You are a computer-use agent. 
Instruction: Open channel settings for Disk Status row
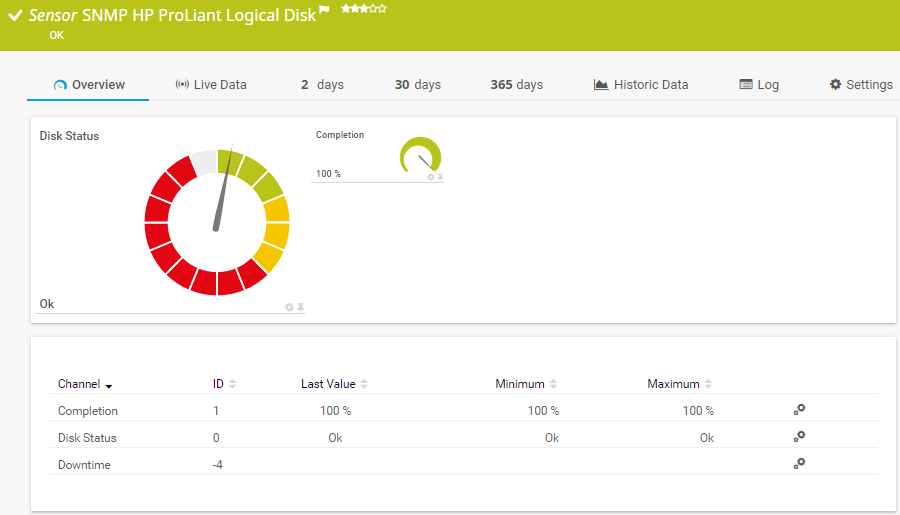799,437
